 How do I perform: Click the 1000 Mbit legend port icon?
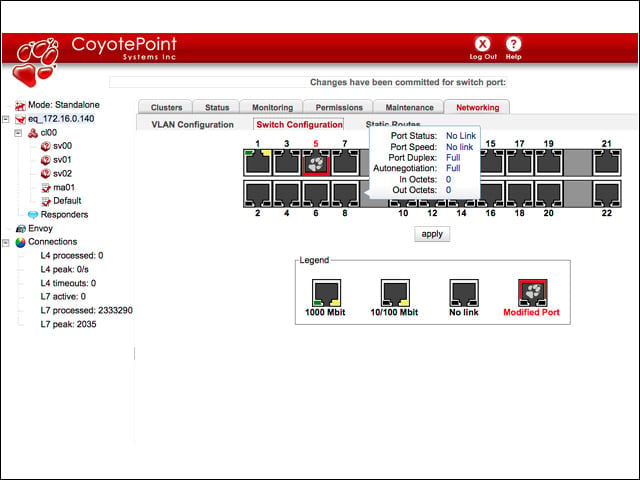click(x=327, y=293)
